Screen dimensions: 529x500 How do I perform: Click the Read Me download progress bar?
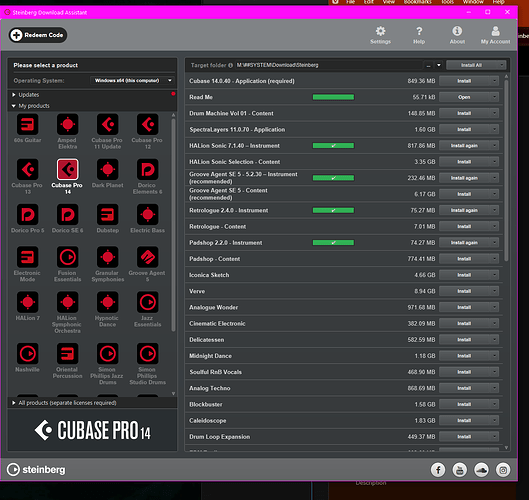pyautogui.click(x=333, y=97)
